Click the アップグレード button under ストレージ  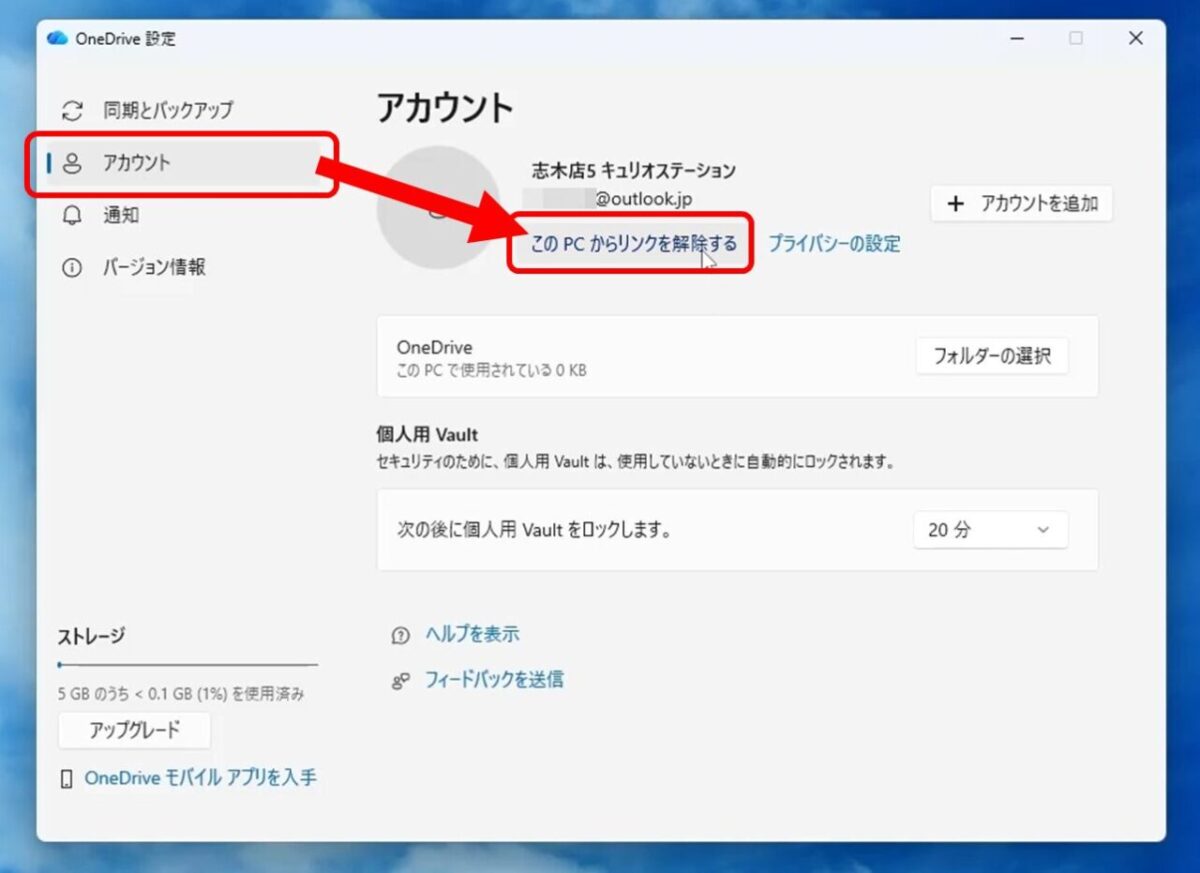coord(134,730)
